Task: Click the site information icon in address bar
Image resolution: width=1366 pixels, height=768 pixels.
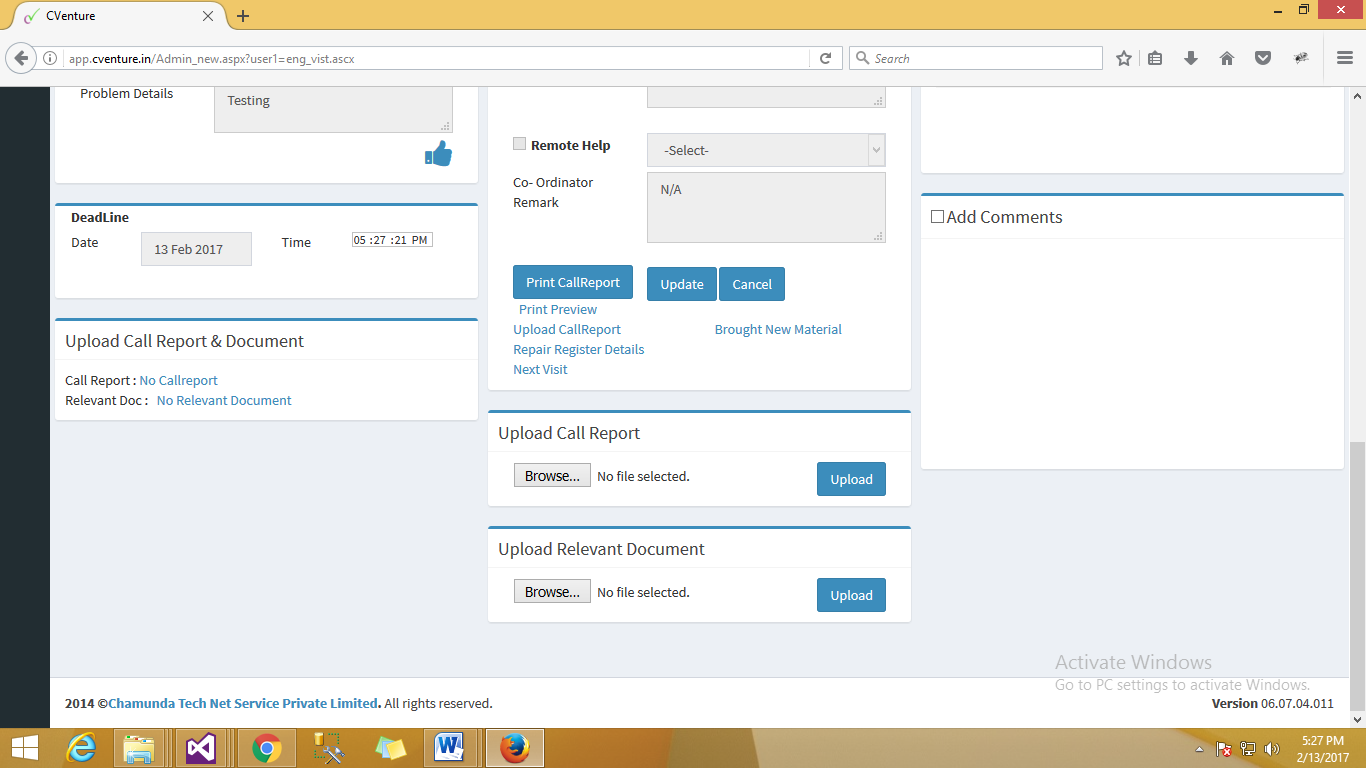Action: click(x=50, y=58)
